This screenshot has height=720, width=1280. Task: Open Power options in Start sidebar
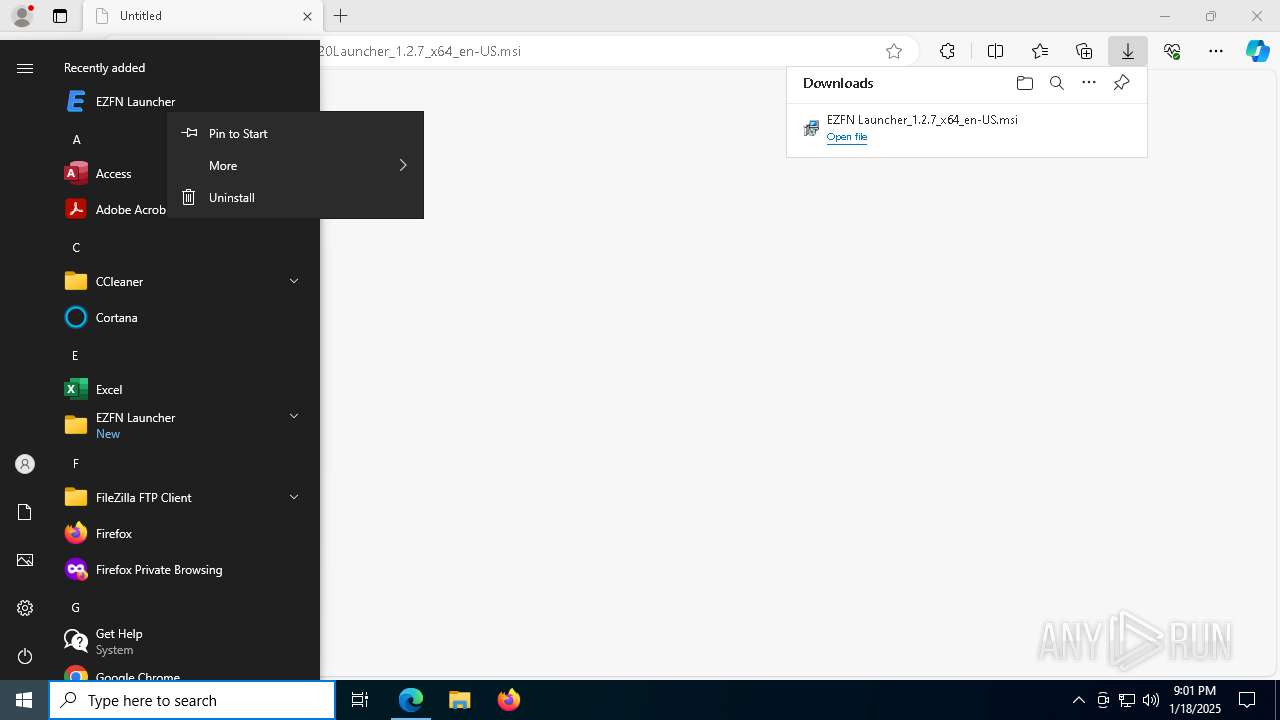[25, 656]
